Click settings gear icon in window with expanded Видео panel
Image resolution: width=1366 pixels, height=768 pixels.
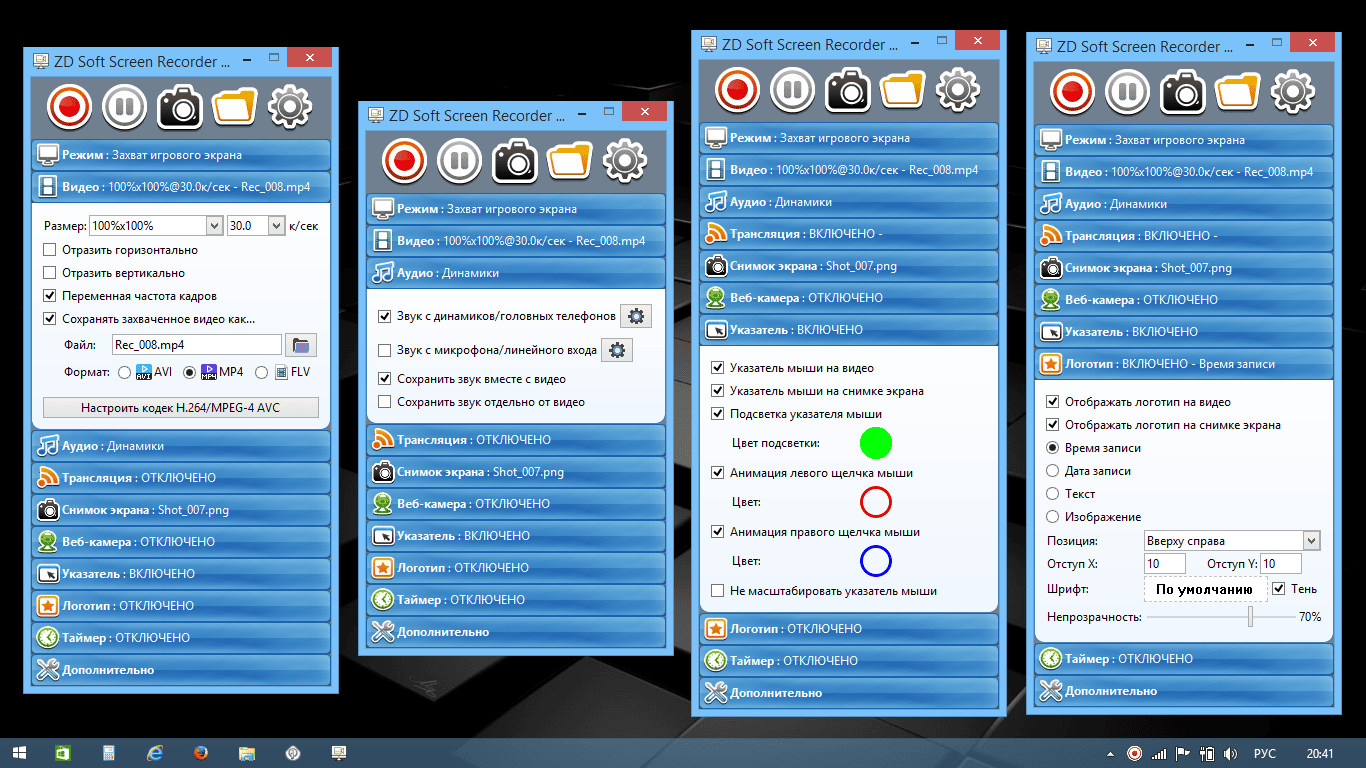click(291, 106)
